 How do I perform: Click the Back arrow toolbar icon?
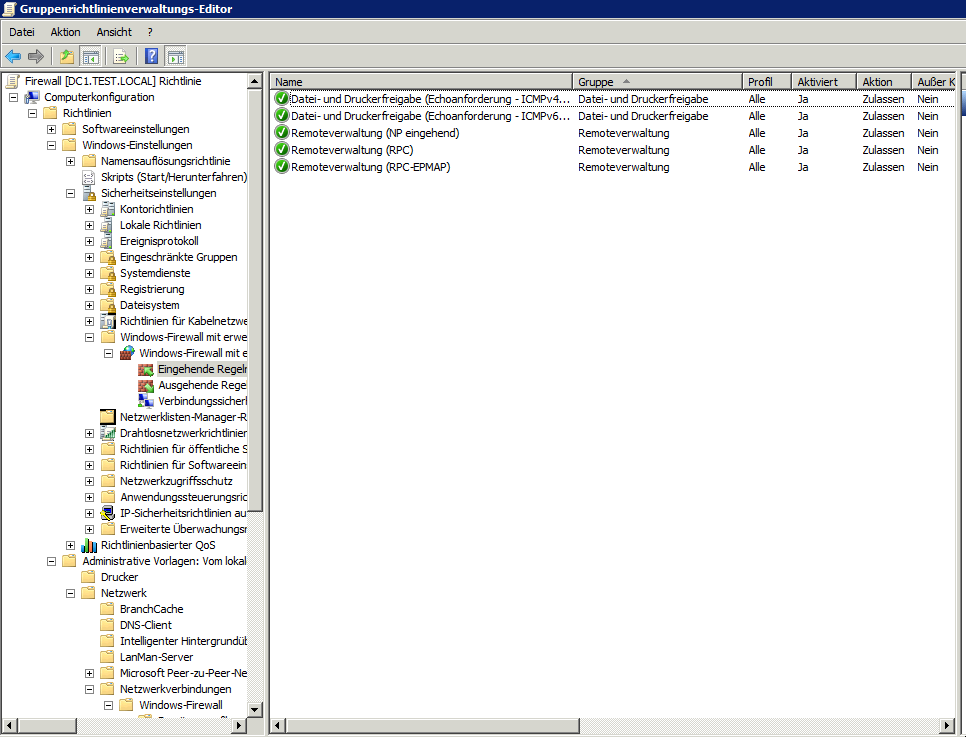point(13,56)
